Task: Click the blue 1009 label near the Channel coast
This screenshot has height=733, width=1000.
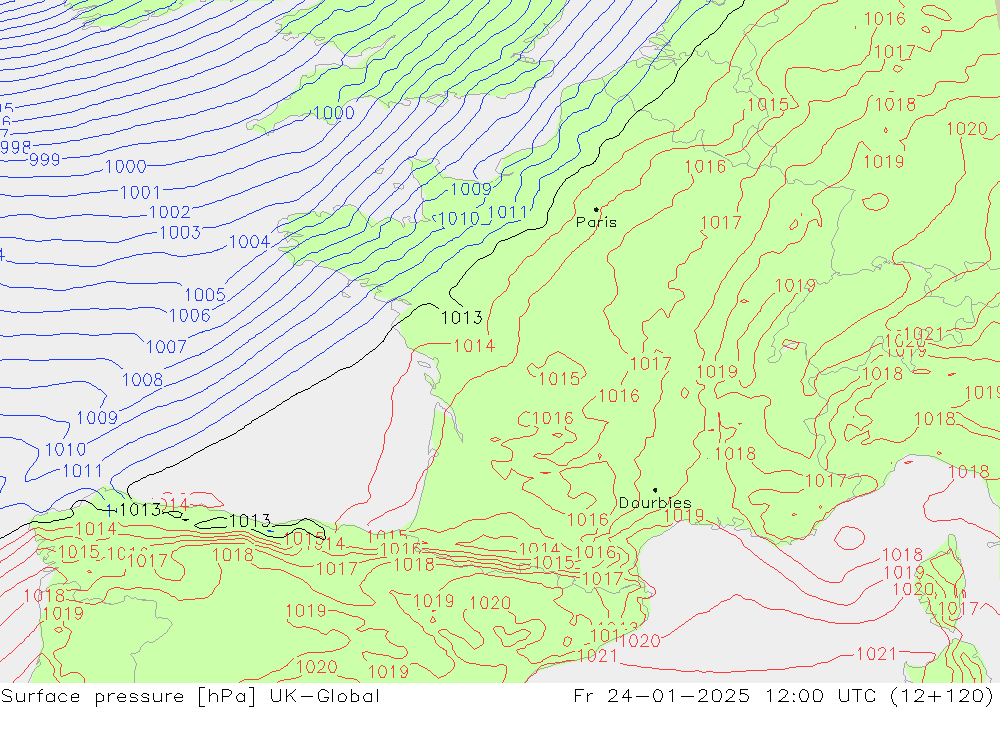Action: pos(471,189)
